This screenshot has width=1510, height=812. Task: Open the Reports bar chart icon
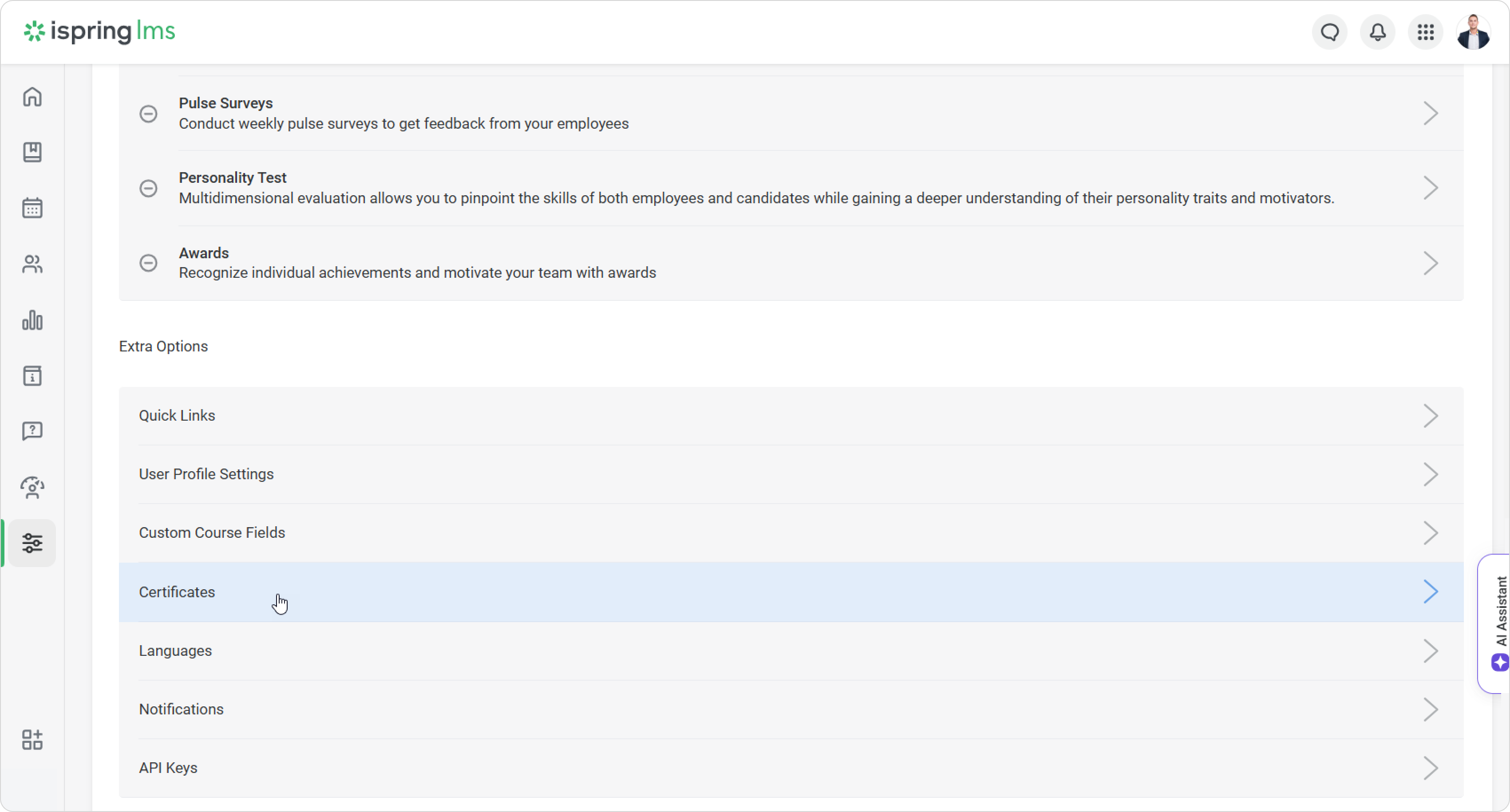tap(32, 320)
